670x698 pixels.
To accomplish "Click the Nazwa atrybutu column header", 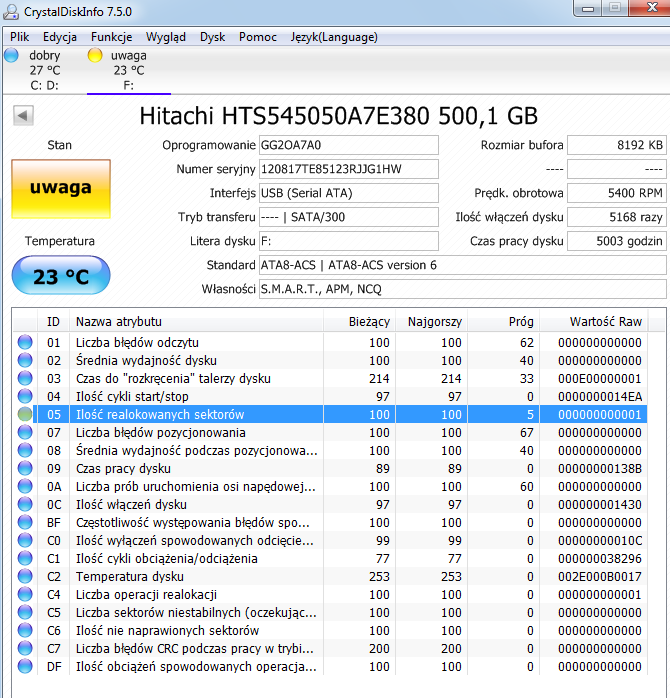I will pos(196,322).
